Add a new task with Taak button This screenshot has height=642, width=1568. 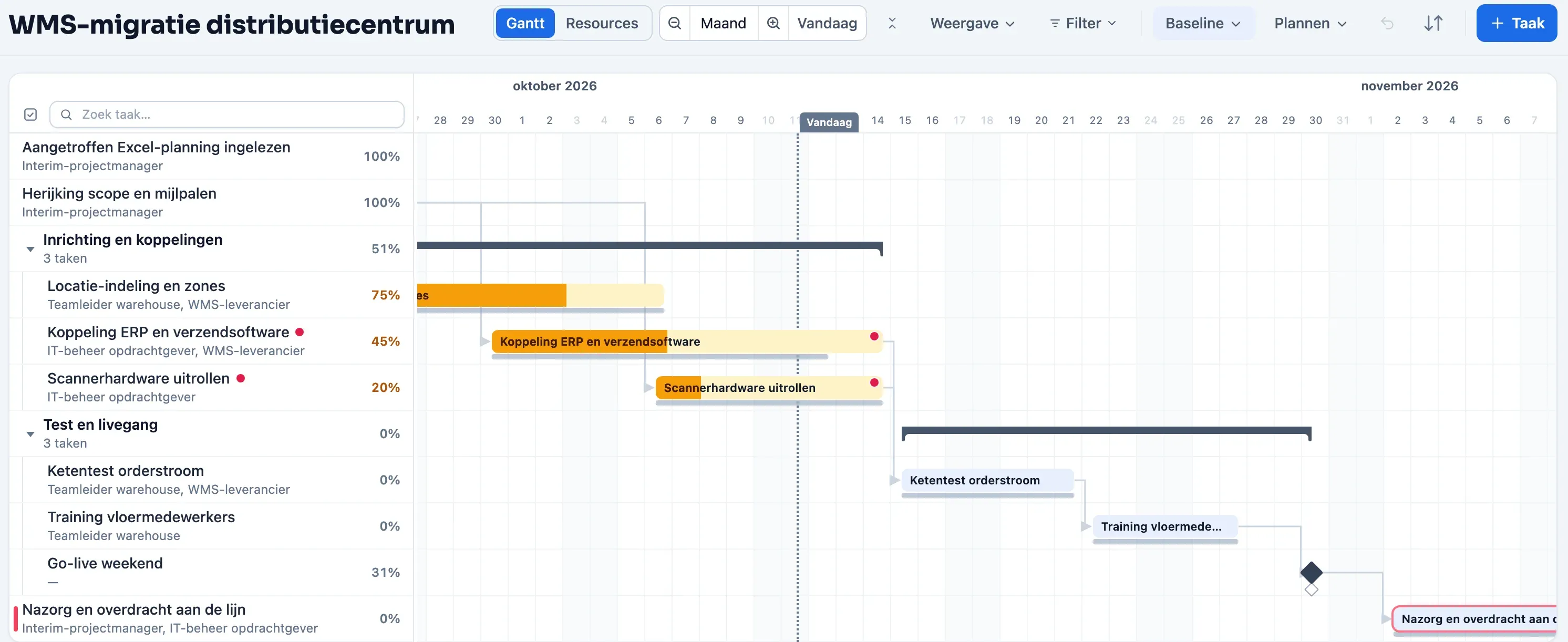point(1517,23)
